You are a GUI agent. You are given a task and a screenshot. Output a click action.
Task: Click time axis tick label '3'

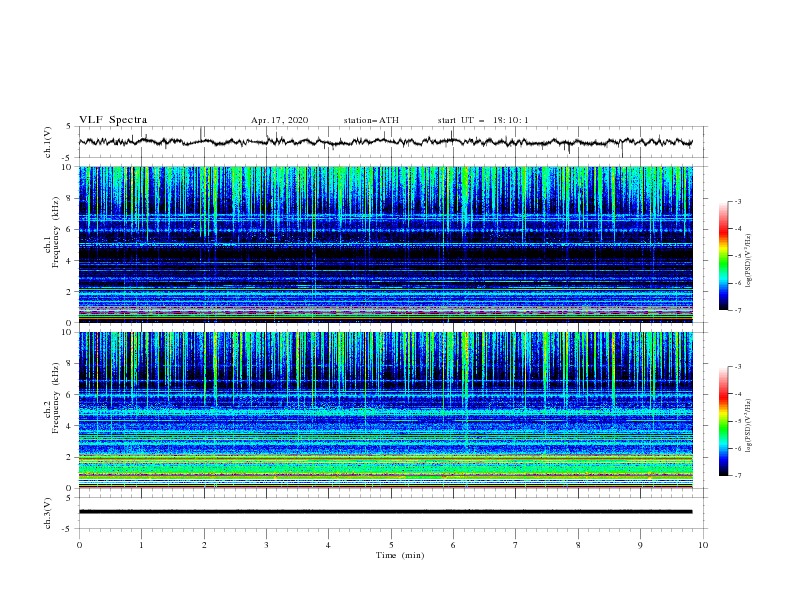267,545
